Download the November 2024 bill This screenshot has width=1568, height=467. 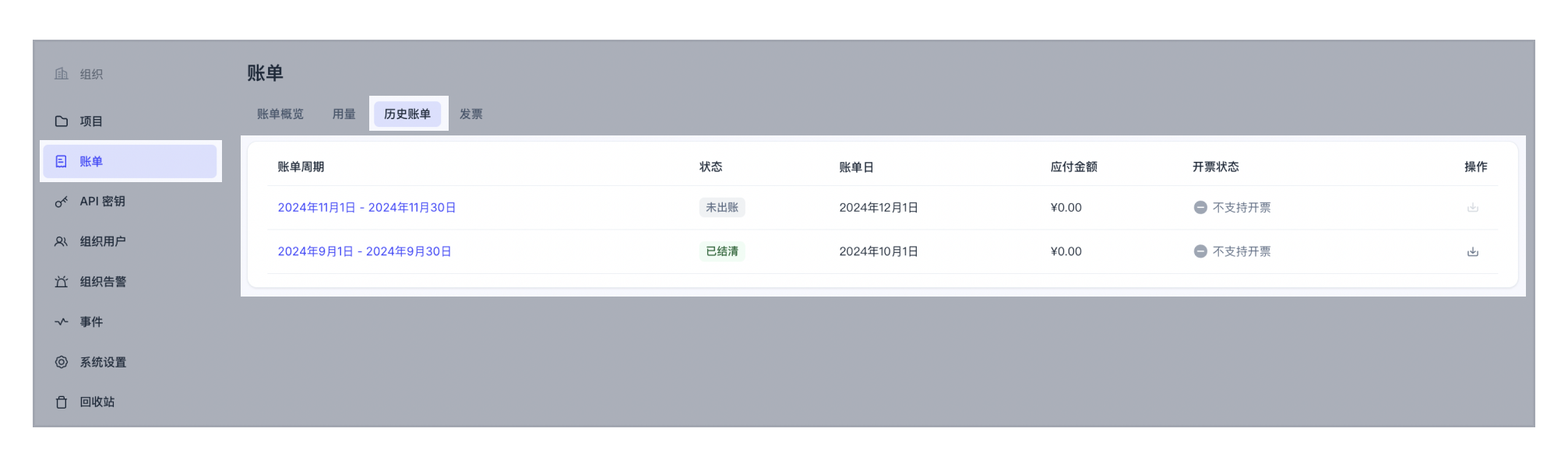pos(1473,207)
